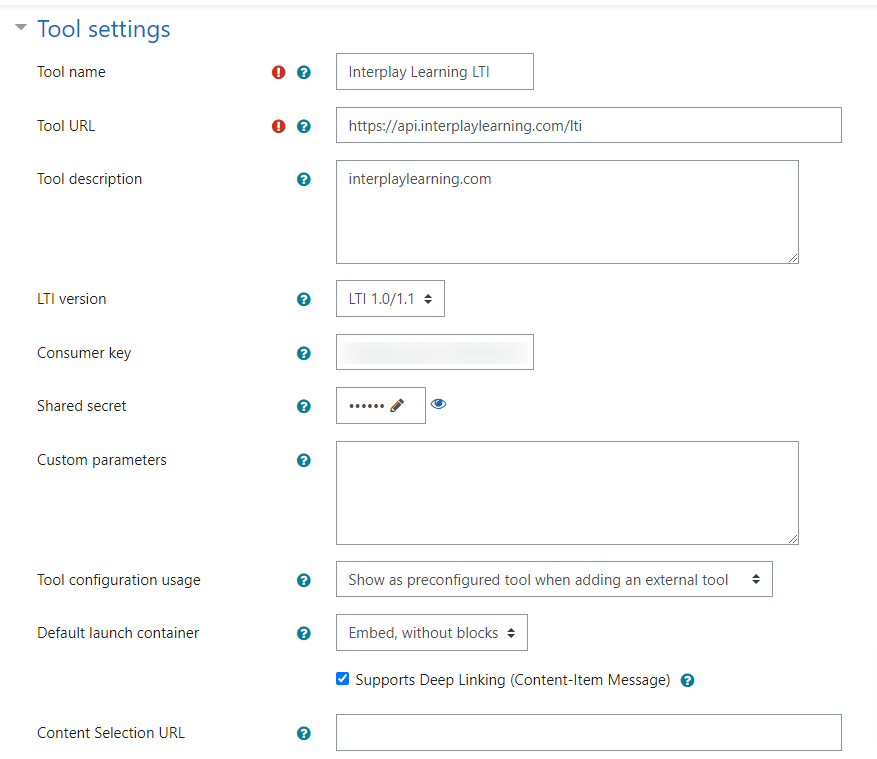Click required icon next to Tool name
The height and width of the screenshot is (759, 877).
pyautogui.click(x=279, y=72)
